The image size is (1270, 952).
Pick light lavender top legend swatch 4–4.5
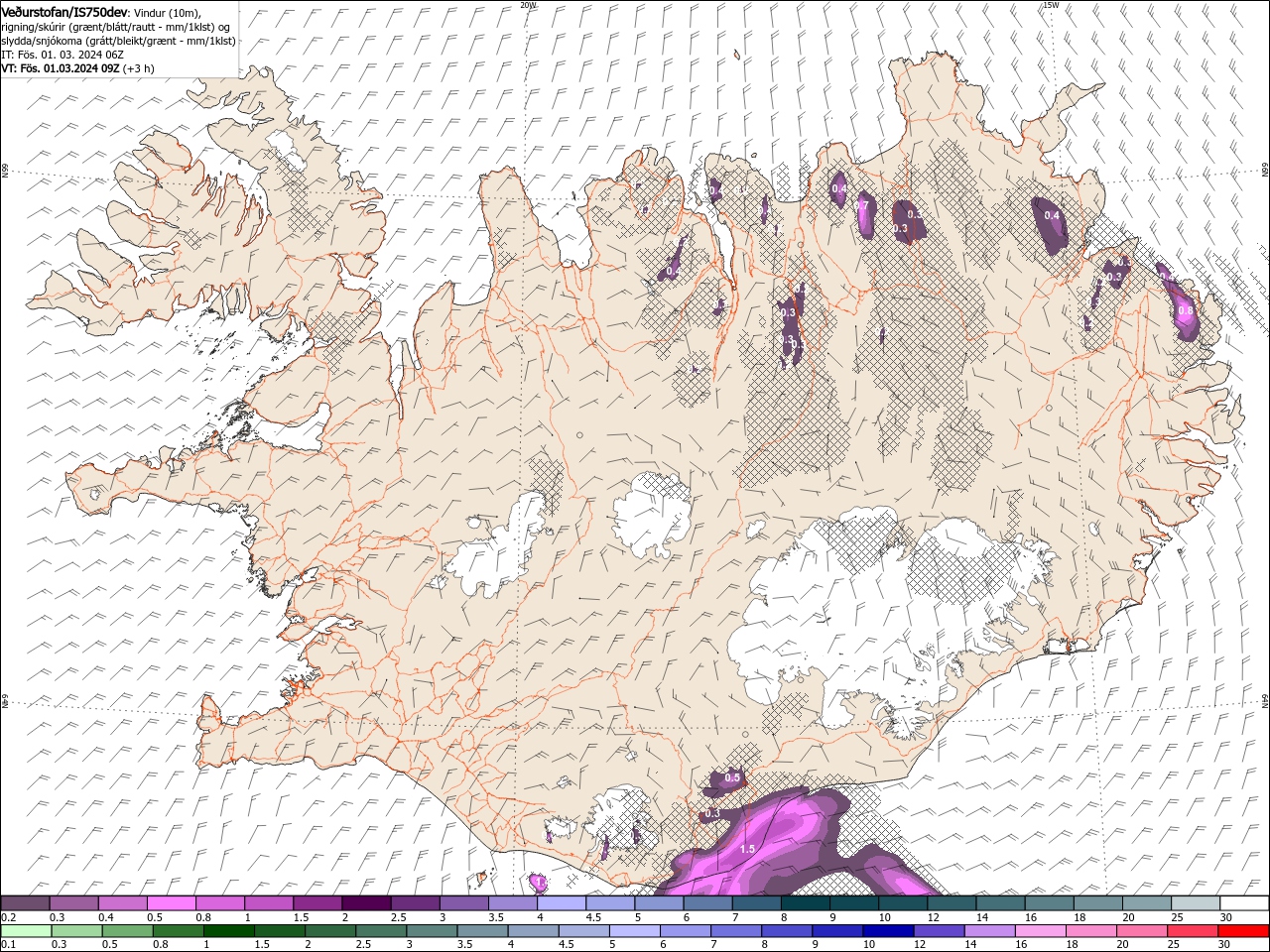tap(562, 903)
